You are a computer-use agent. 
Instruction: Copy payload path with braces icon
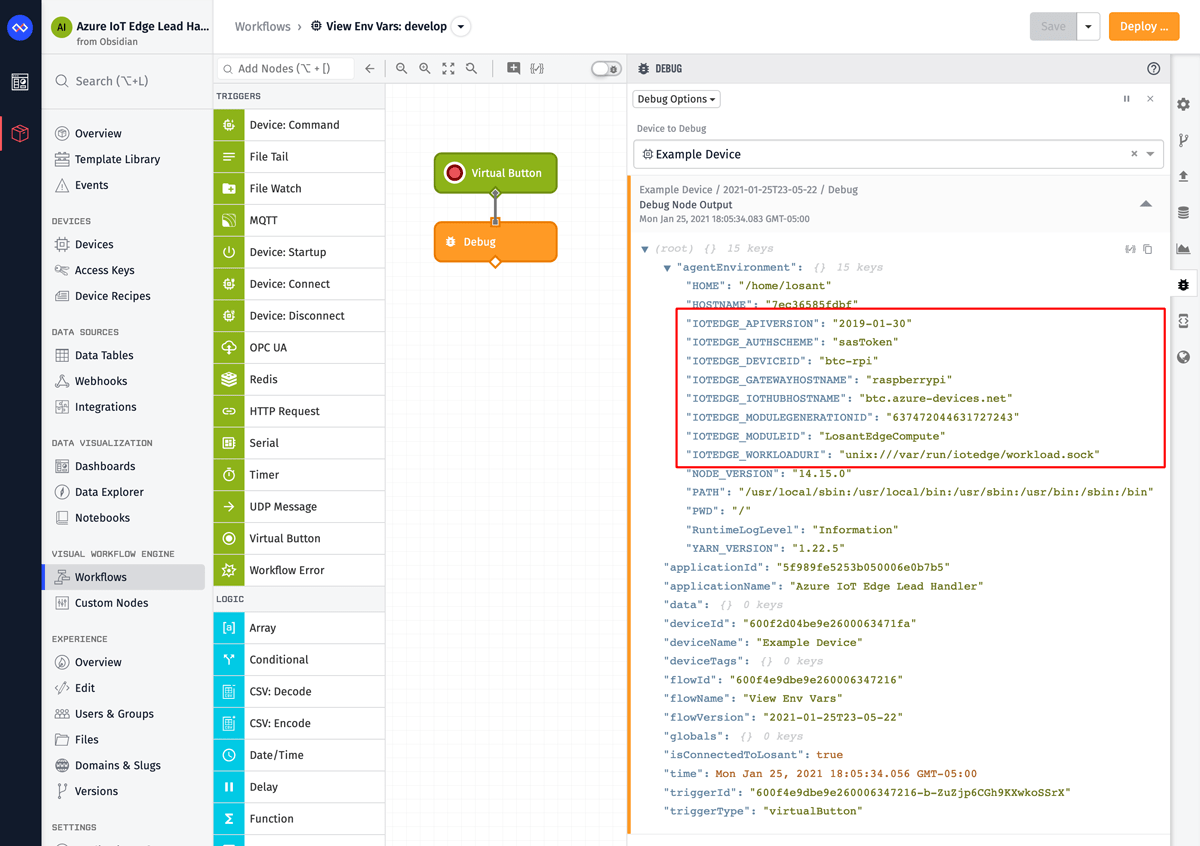pos(1130,249)
